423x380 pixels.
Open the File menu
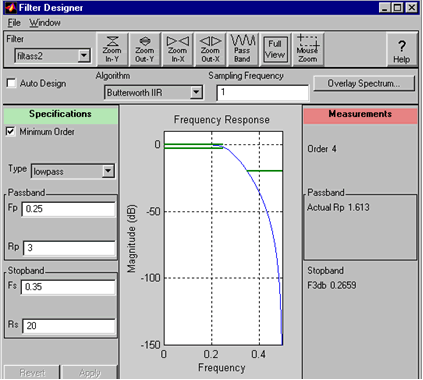coord(14,23)
